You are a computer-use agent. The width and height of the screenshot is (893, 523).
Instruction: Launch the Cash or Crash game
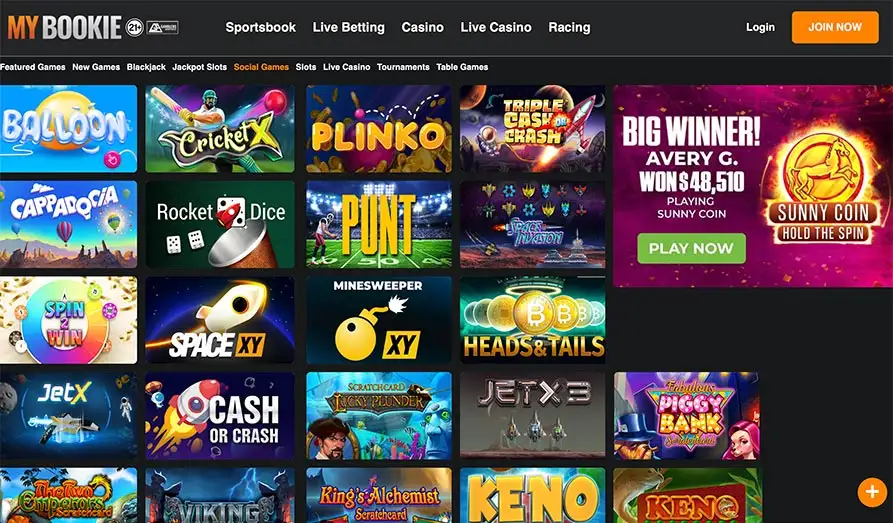pos(220,416)
